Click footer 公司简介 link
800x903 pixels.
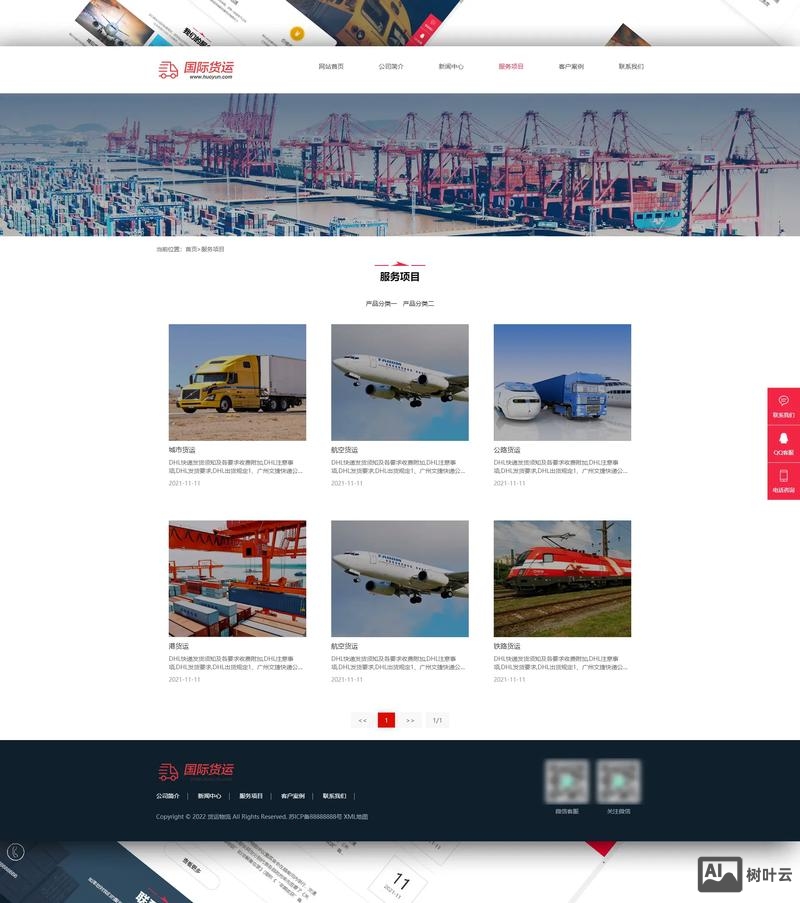coord(168,796)
